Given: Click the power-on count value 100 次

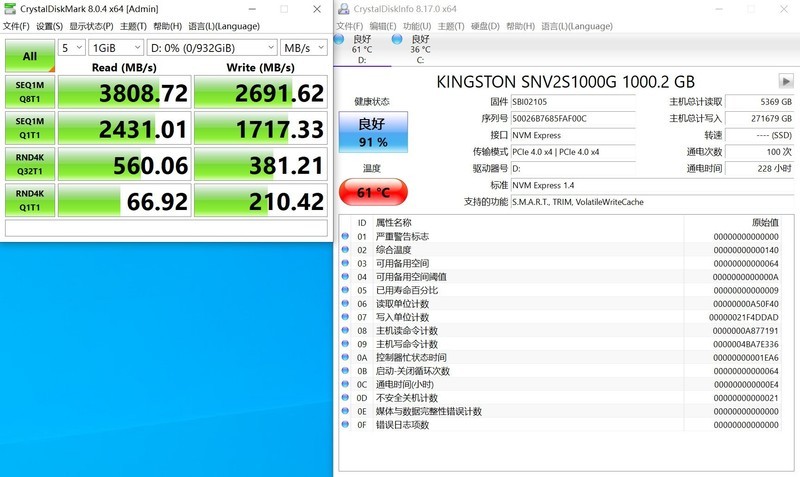Looking at the screenshot, I should point(759,152).
